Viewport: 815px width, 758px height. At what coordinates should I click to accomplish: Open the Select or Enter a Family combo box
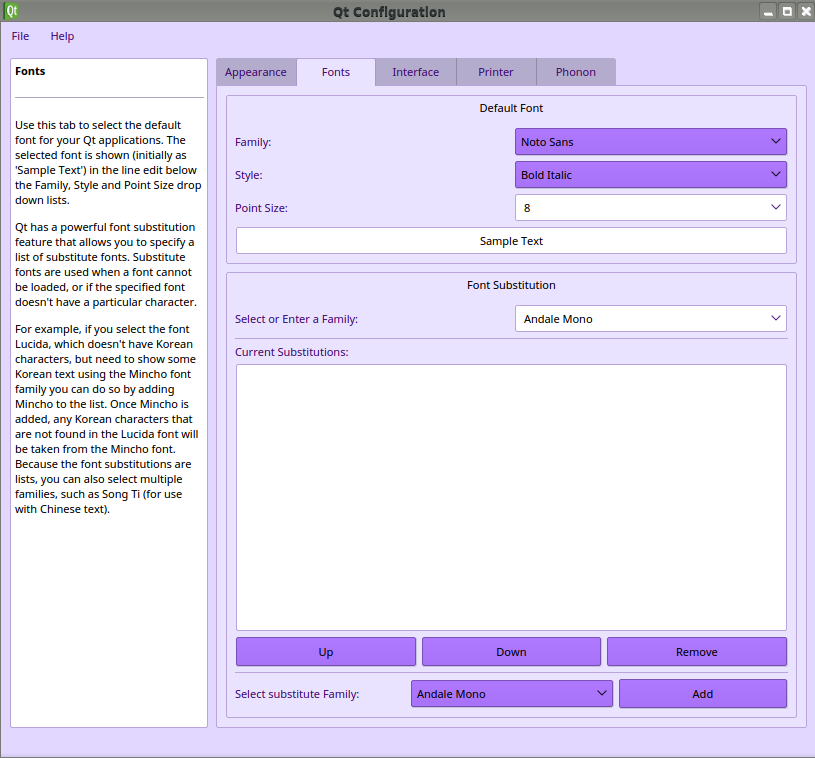pos(650,319)
